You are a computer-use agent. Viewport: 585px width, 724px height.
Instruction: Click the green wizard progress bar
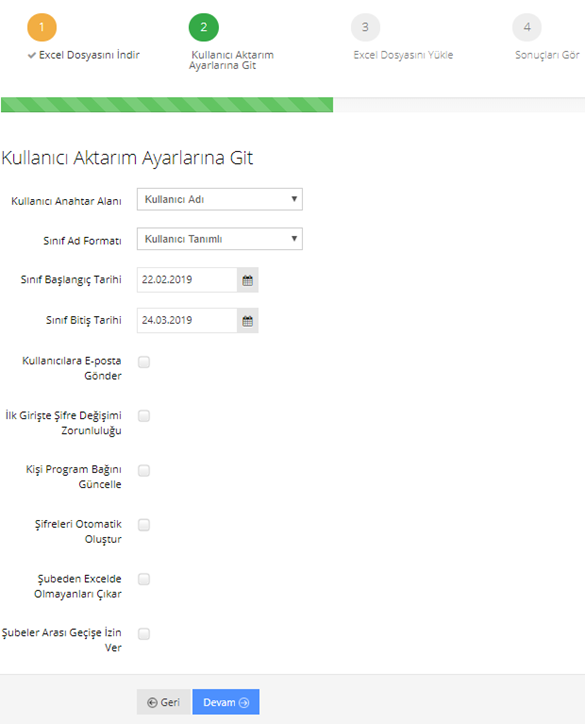click(x=167, y=105)
